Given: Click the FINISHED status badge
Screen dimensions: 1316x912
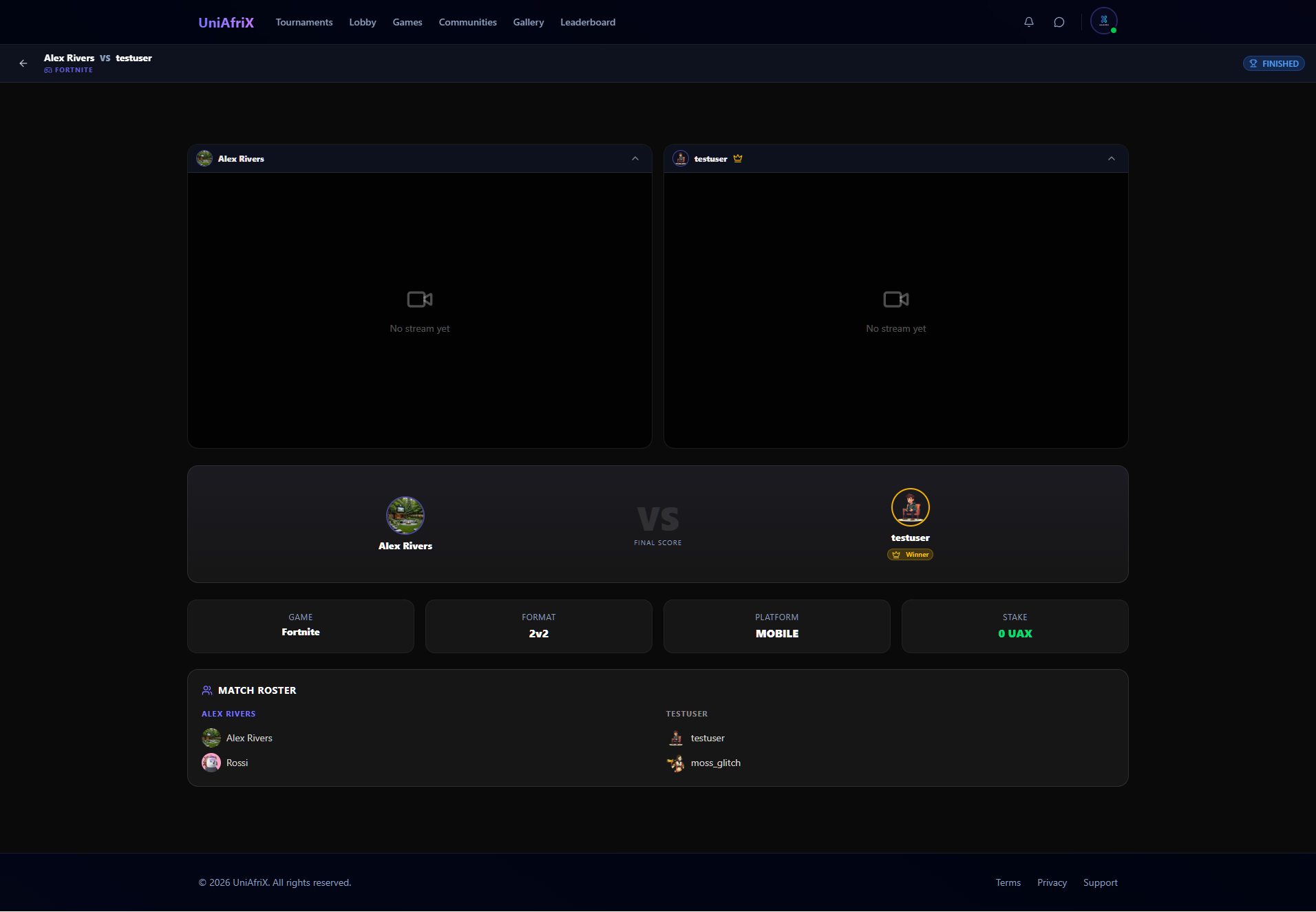Looking at the screenshot, I should (1273, 63).
